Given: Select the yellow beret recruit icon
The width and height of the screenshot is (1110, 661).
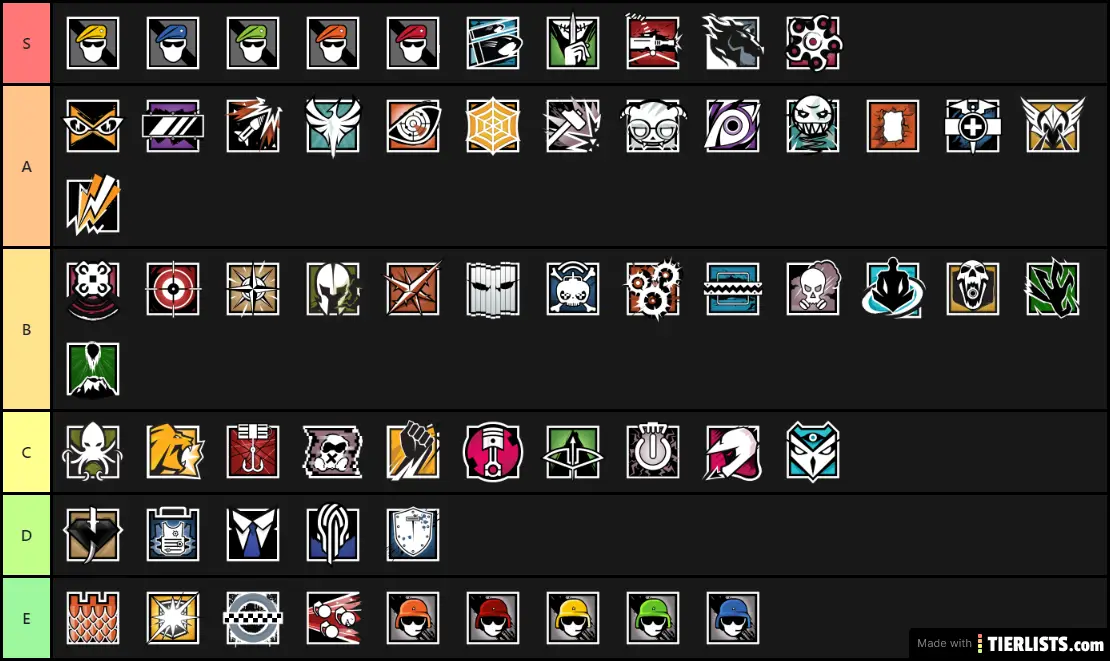Looking at the screenshot, I should pos(93,43).
